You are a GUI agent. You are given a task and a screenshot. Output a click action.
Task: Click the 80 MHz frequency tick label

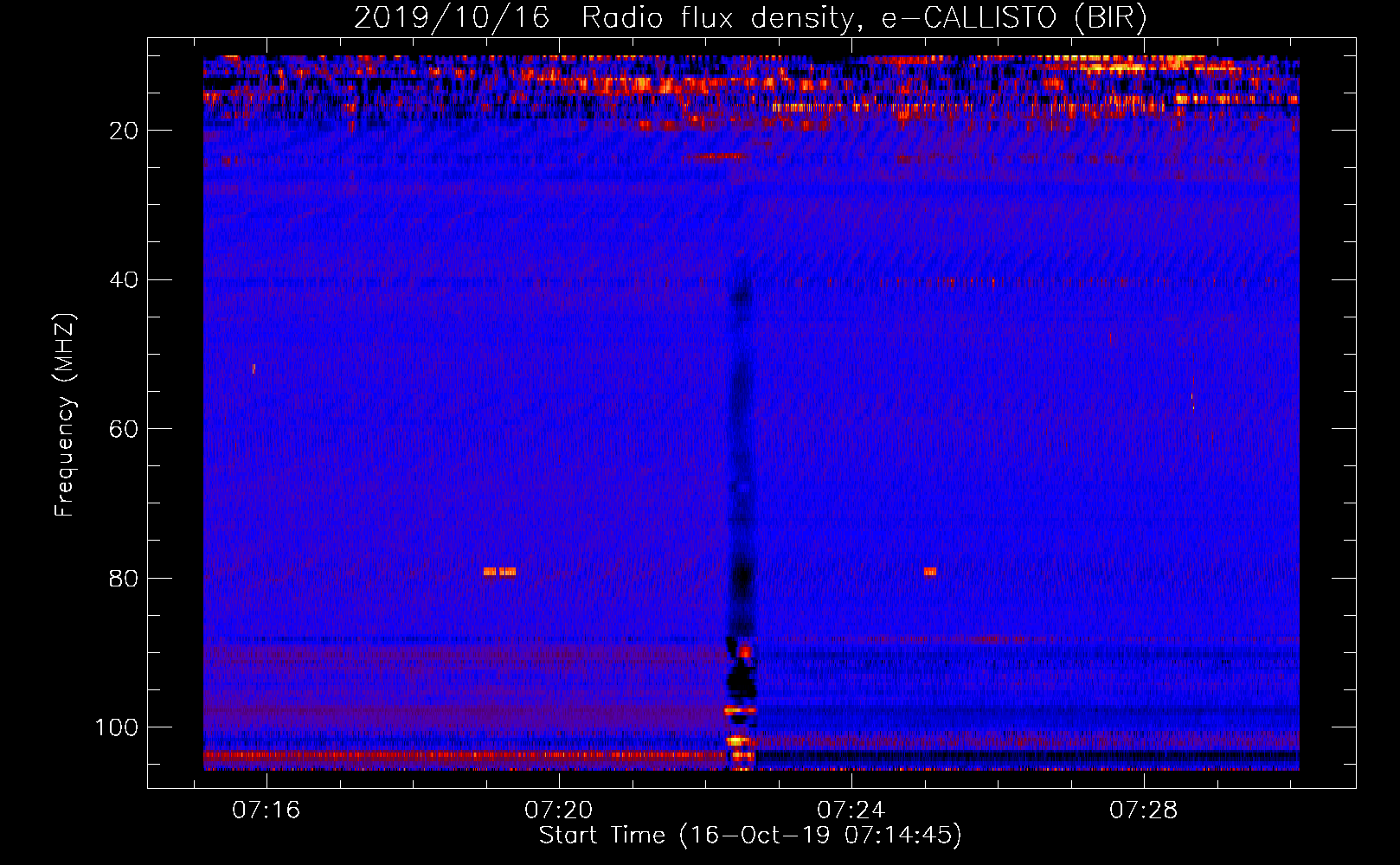click(125, 578)
